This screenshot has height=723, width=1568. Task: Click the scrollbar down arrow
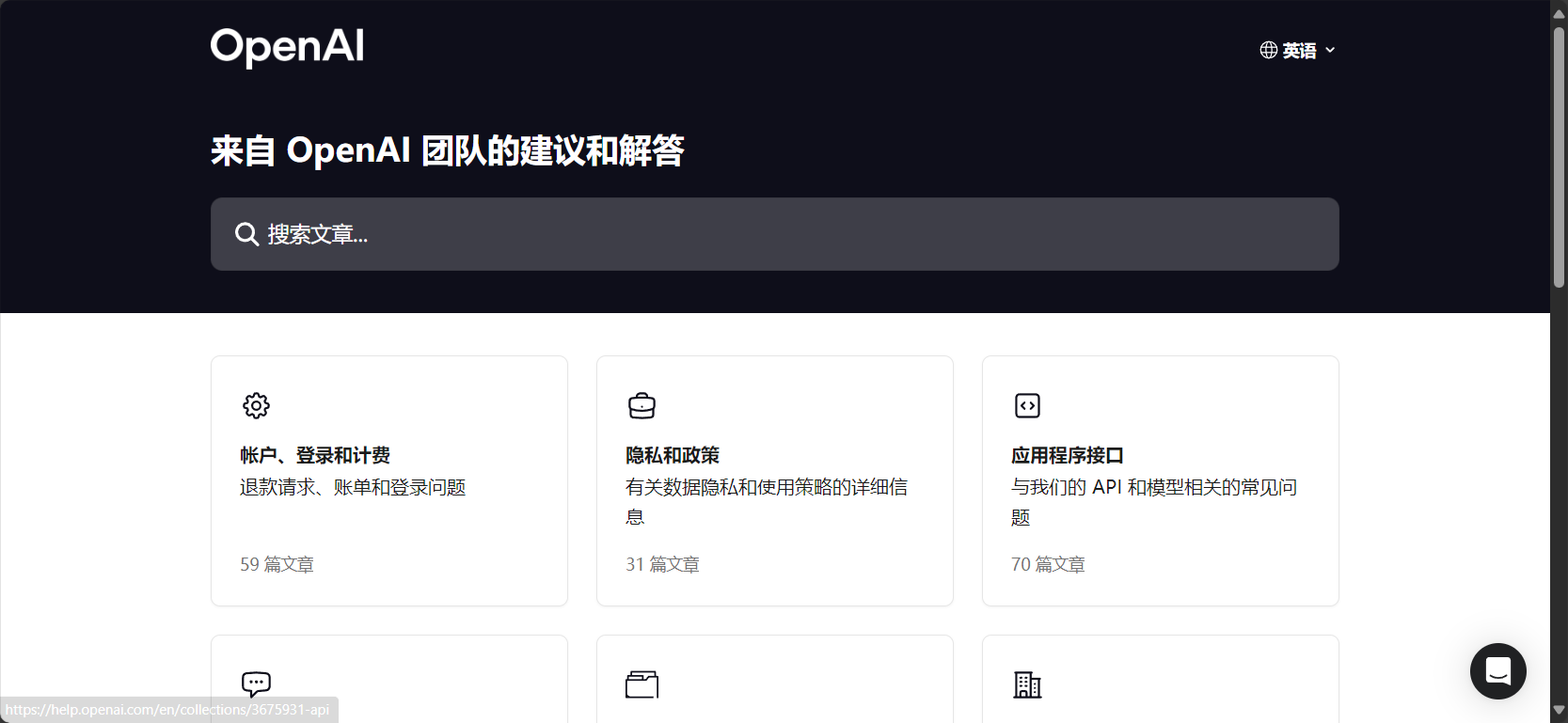pyautogui.click(x=1559, y=710)
